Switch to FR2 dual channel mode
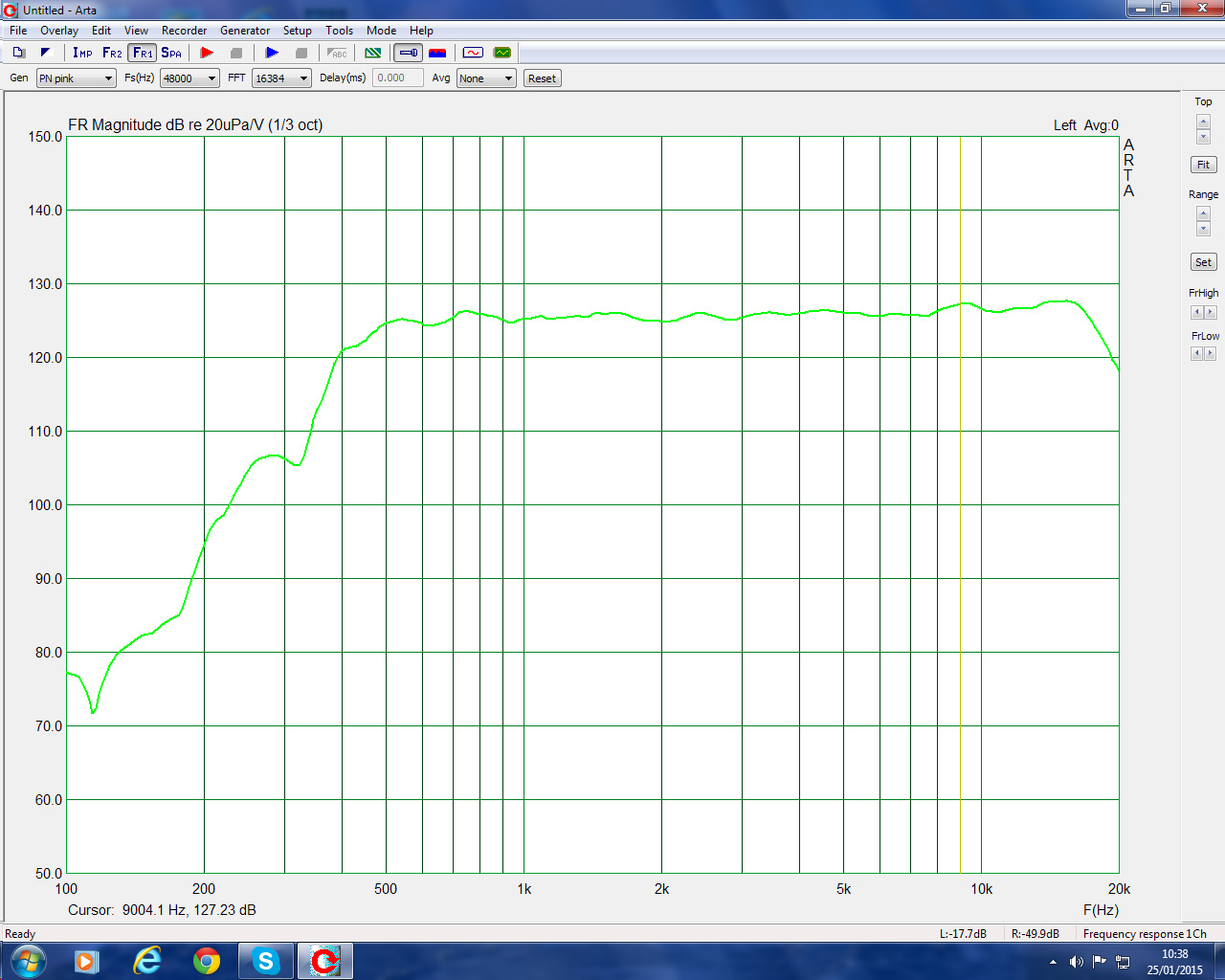The image size is (1225, 980). click(112, 53)
